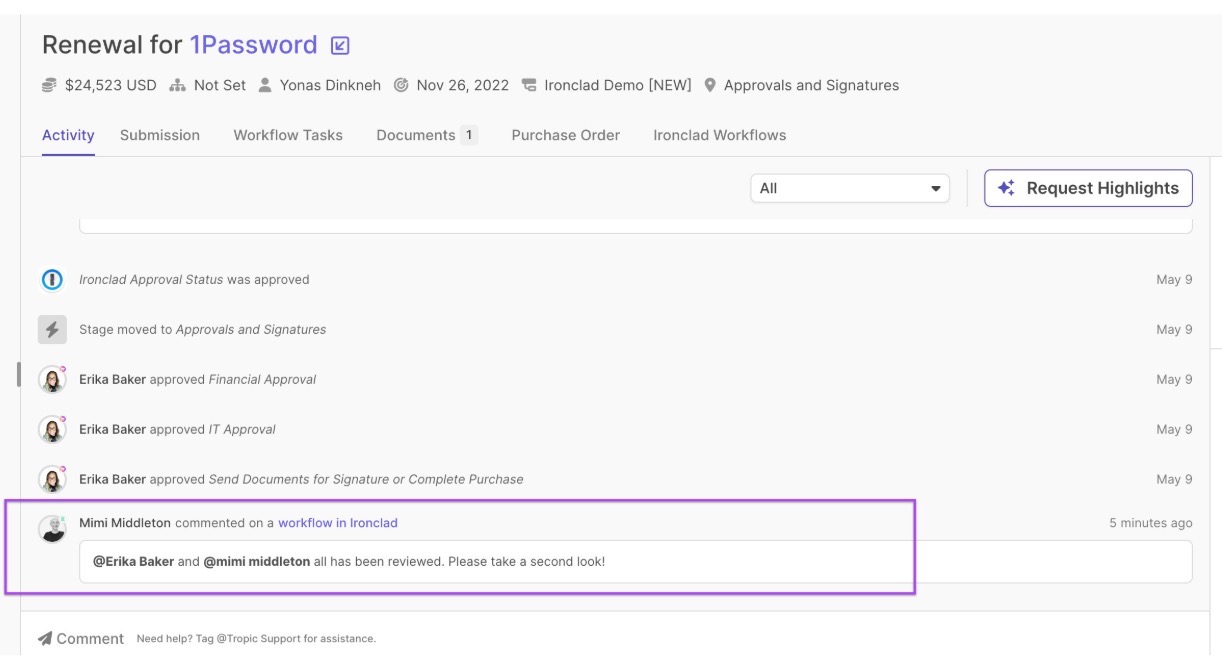Click the paper plane Comment icon
This screenshot has height=660, width=1222.
pyautogui.click(x=45, y=638)
